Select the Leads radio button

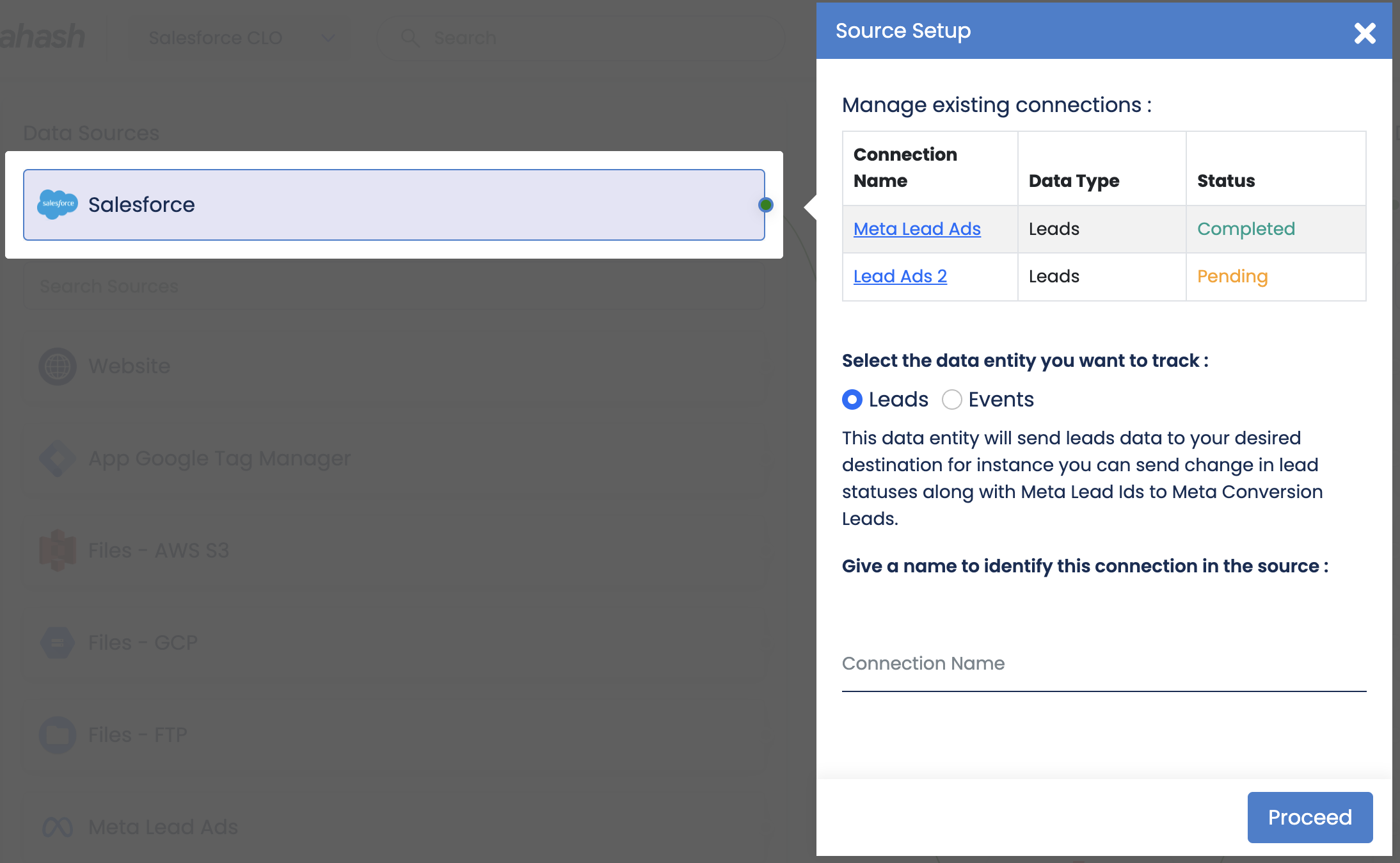coord(852,399)
